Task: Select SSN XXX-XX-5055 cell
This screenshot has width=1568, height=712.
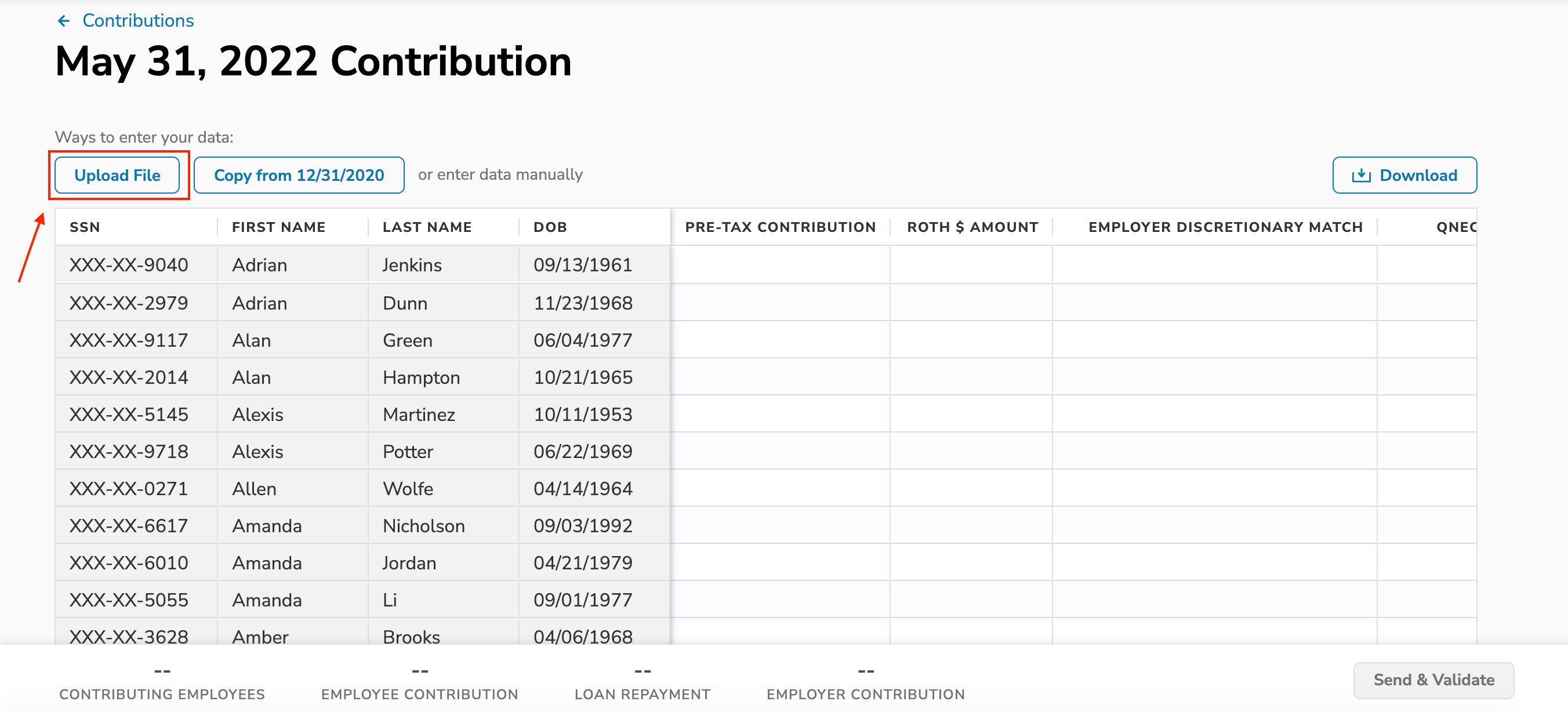Action: pos(136,600)
